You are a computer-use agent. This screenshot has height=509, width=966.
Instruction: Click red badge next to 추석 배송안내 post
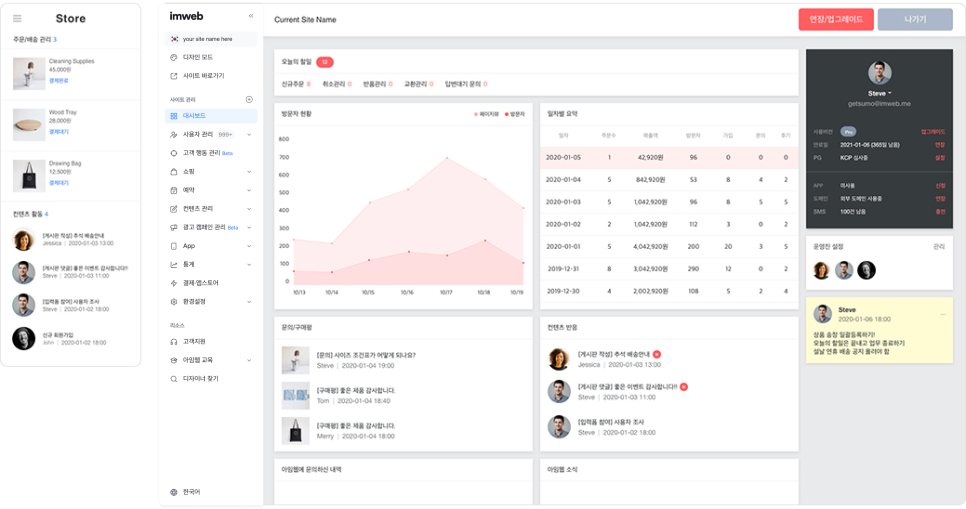[657, 354]
